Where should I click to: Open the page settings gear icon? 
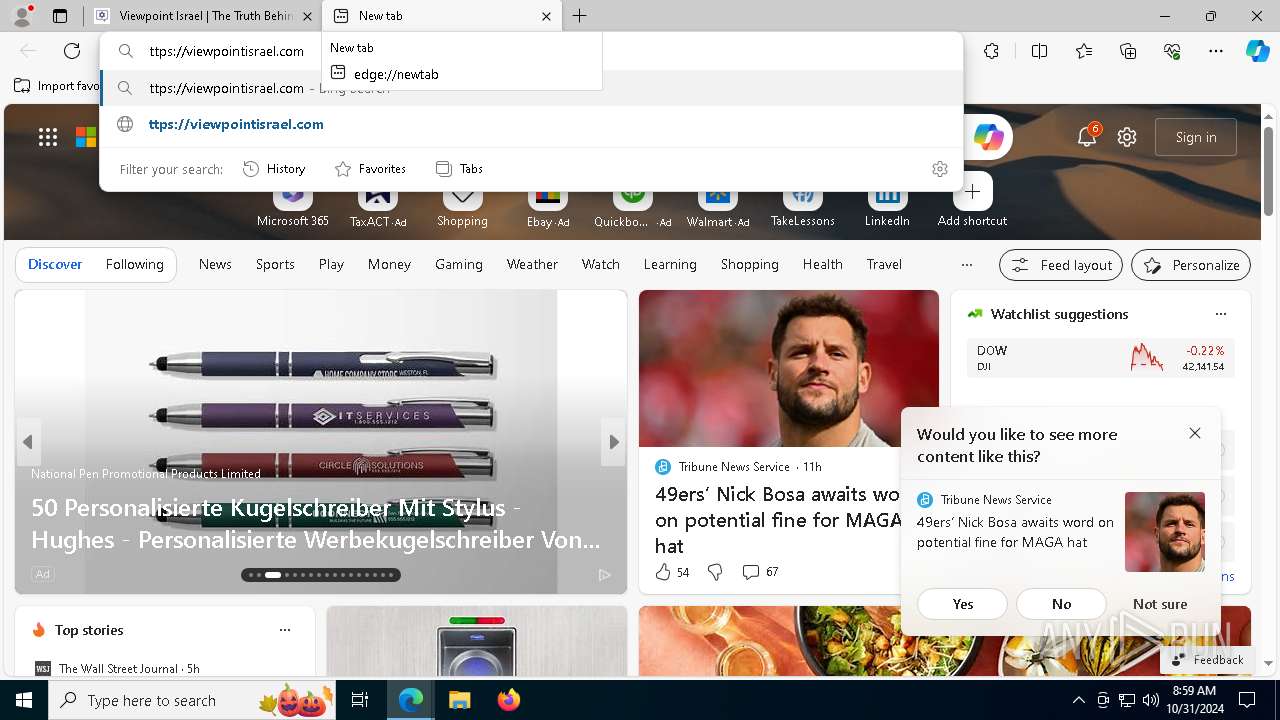(1127, 137)
